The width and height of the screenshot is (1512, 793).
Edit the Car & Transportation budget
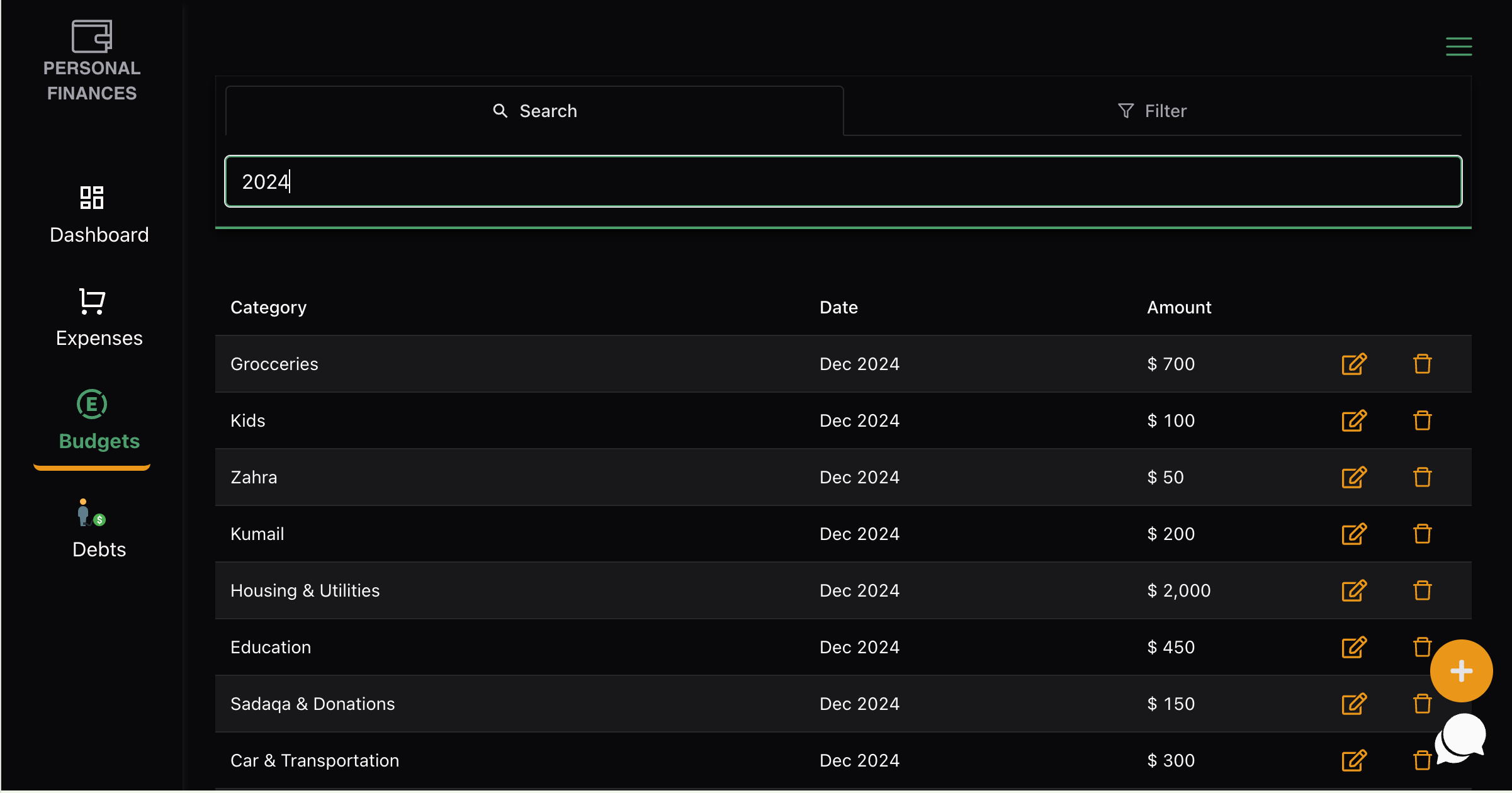click(x=1353, y=760)
